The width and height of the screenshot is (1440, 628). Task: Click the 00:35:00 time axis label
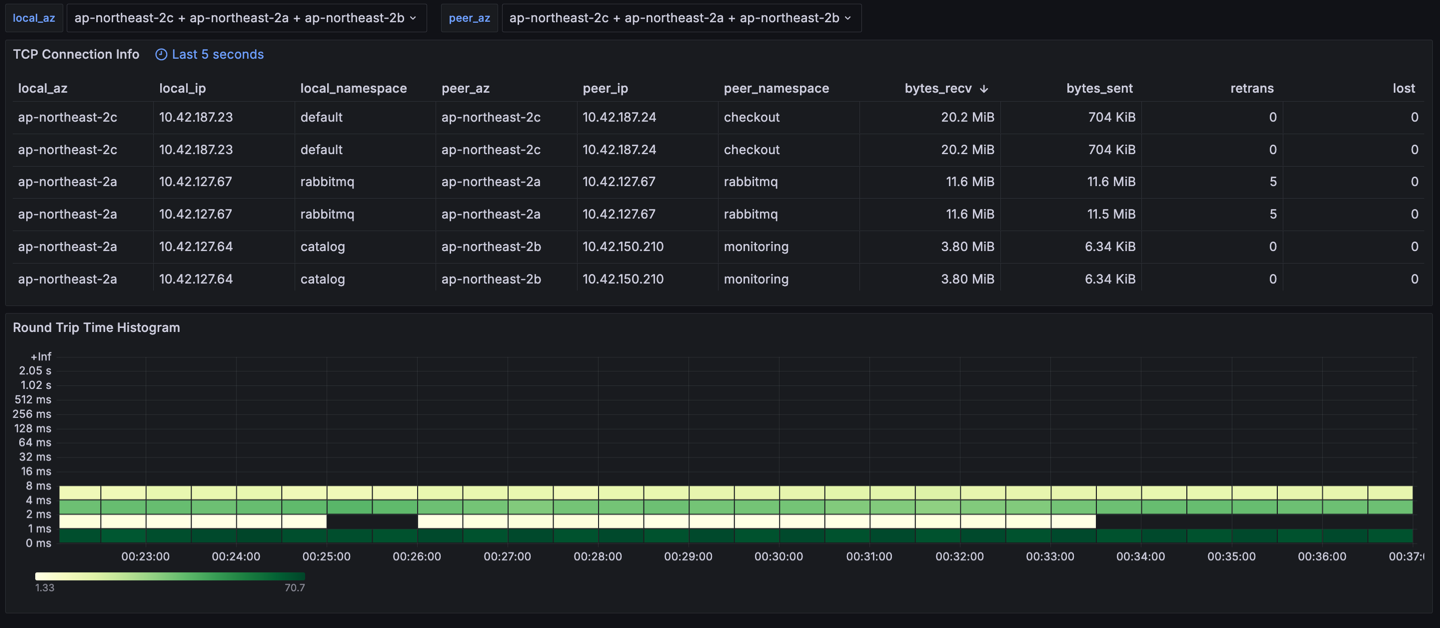pyautogui.click(x=1231, y=557)
